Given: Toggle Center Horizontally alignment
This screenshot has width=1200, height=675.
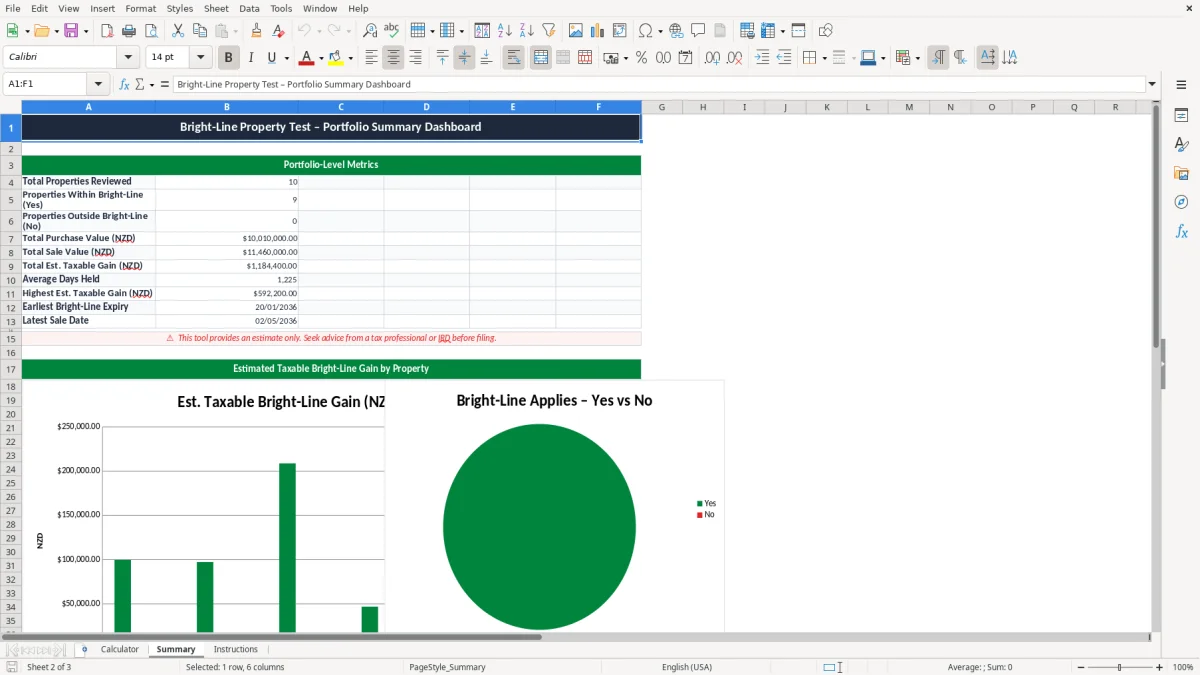Looking at the screenshot, I should pyautogui.click(x=393, y=58).
